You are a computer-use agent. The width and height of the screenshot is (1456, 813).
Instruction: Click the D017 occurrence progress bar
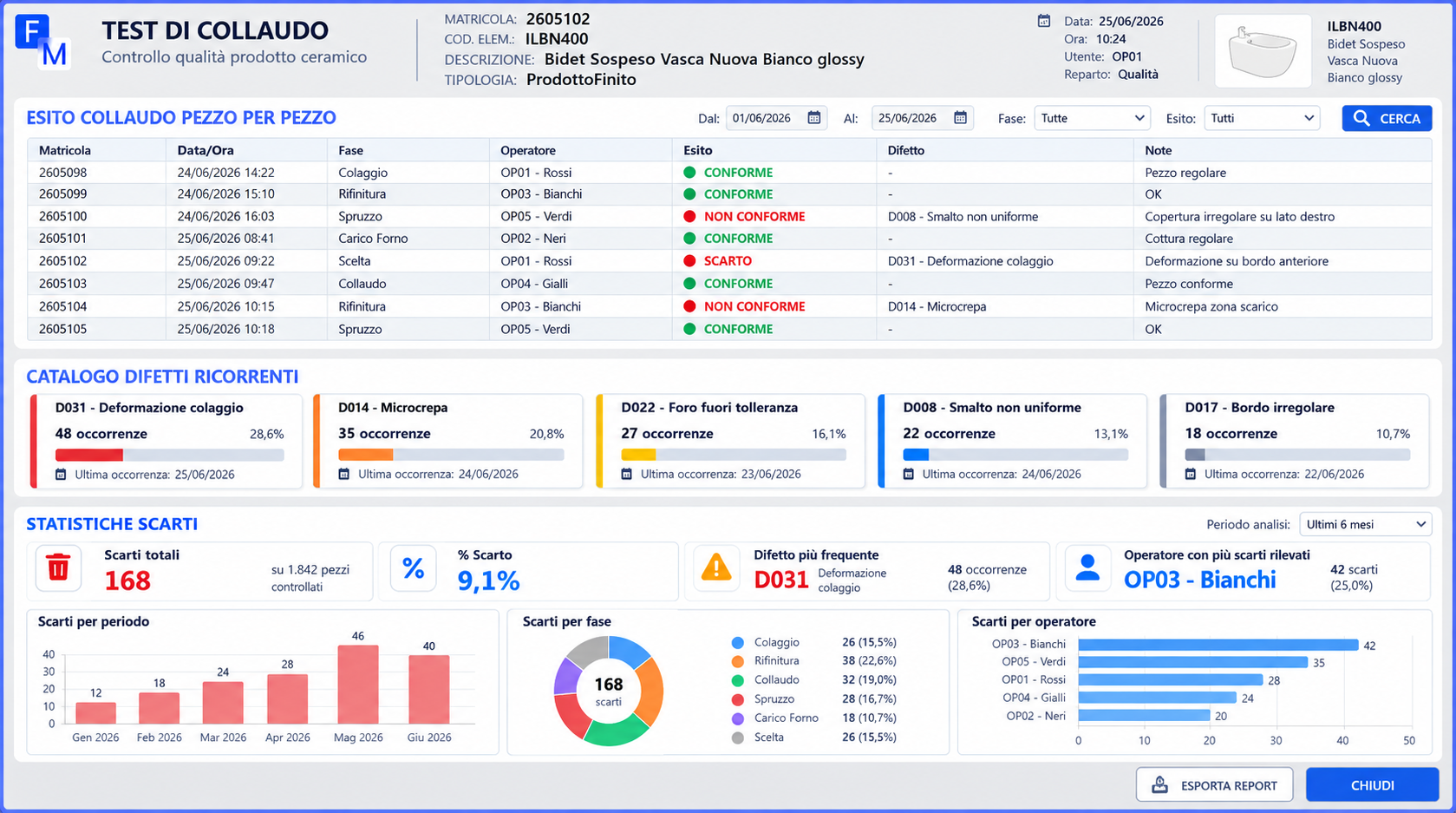coord(1297,455)
